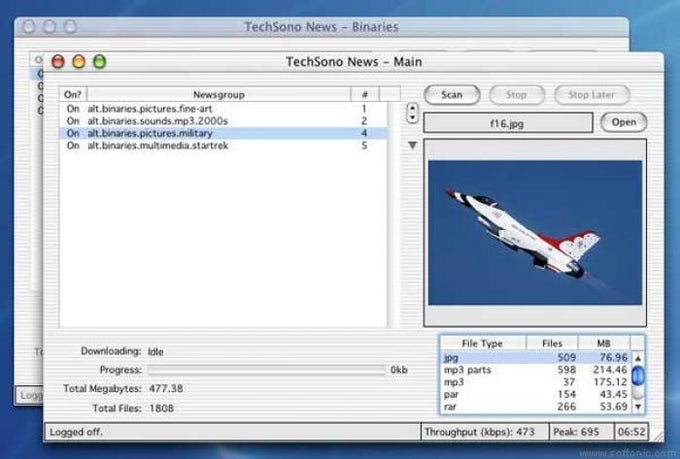Click the Stop Later button
Screen dimensions: 680x459
(592, 95)
